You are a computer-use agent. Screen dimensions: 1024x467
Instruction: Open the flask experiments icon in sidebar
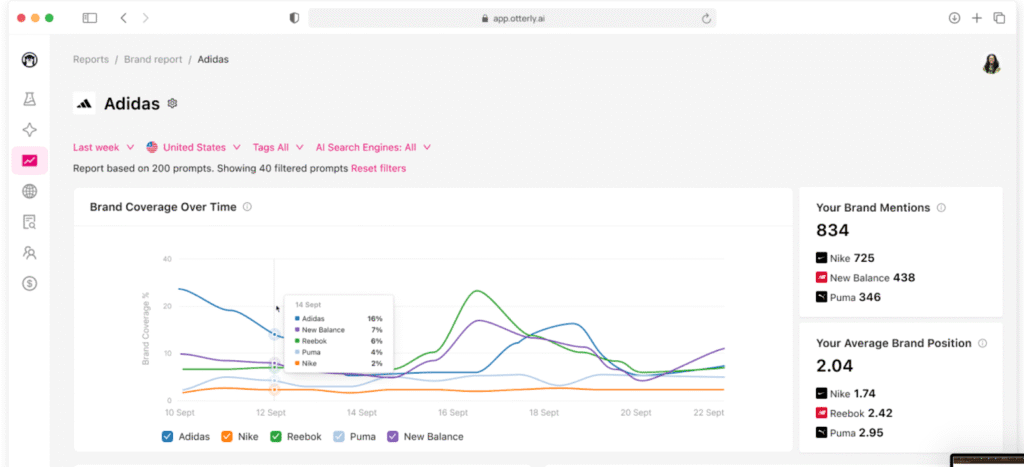click(x=30, y=99)
